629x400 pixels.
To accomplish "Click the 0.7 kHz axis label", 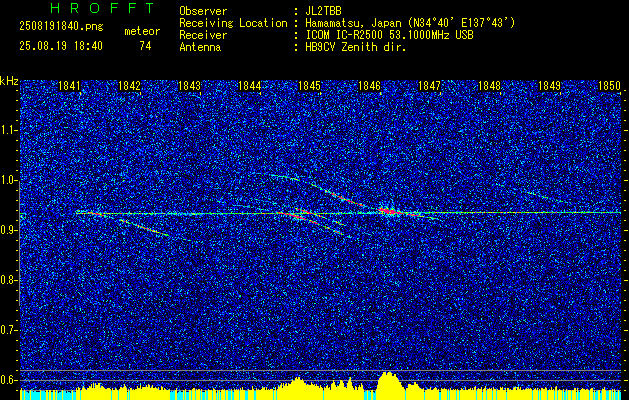I will 8,330.
